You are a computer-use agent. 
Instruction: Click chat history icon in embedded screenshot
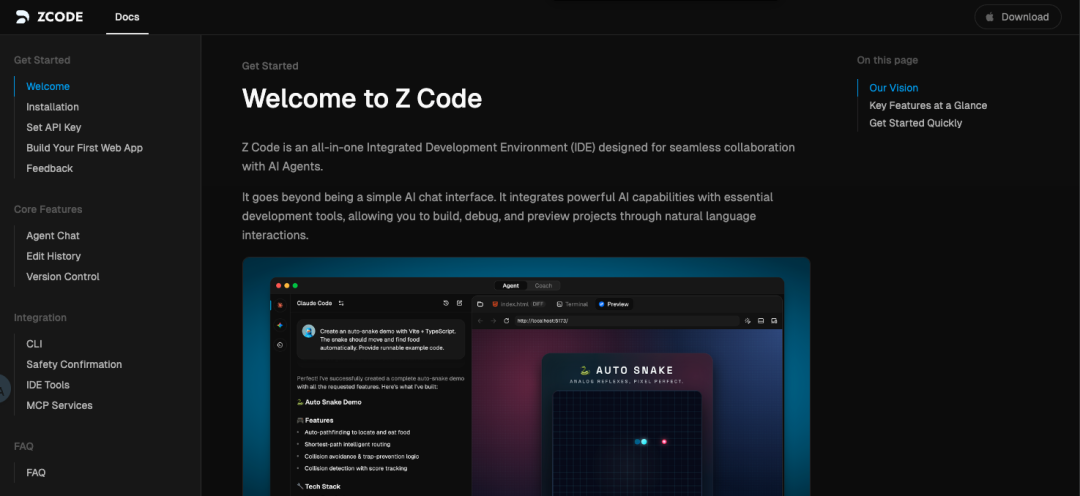446,303
